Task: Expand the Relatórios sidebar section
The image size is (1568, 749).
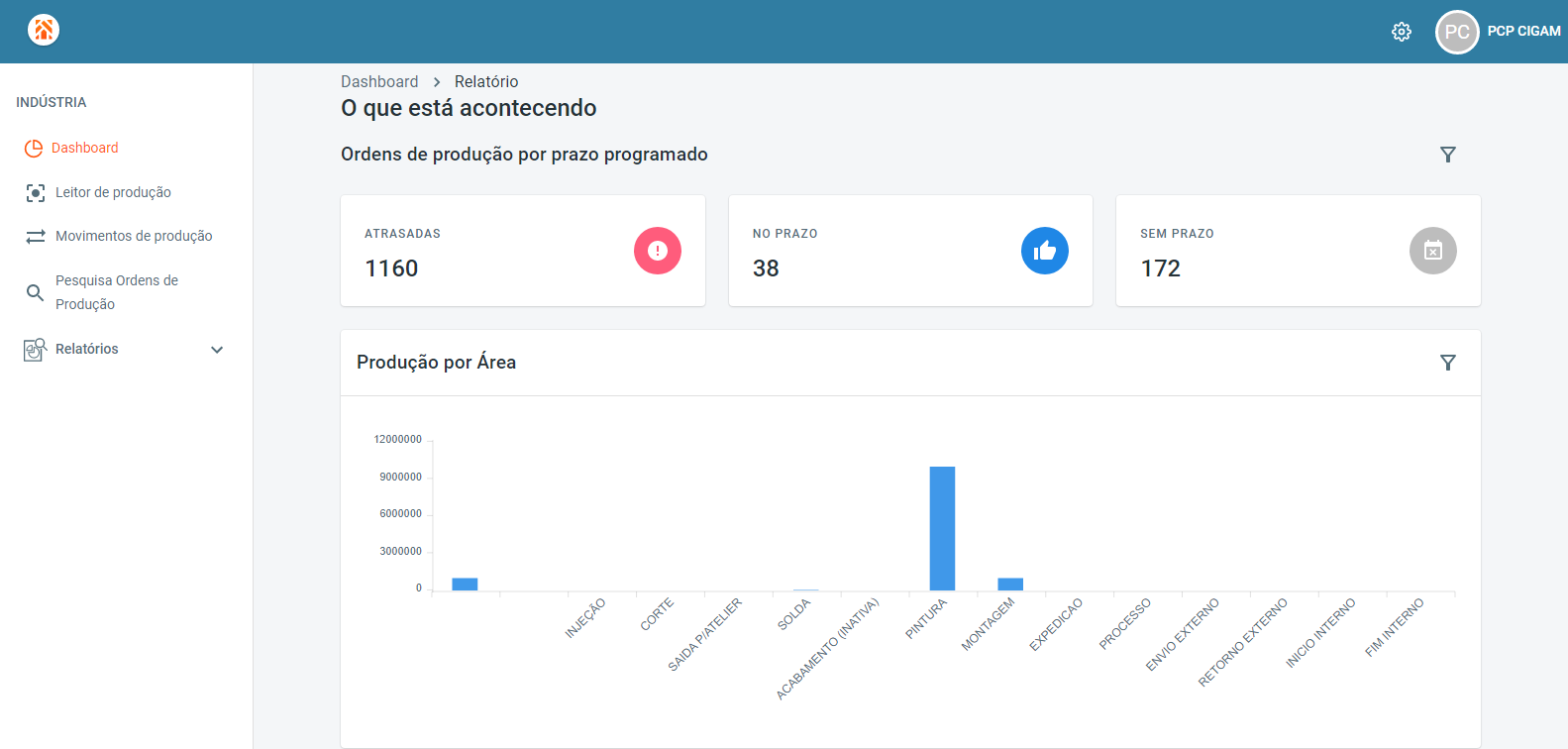Action: pyautogui.click(x=87, y=350)
